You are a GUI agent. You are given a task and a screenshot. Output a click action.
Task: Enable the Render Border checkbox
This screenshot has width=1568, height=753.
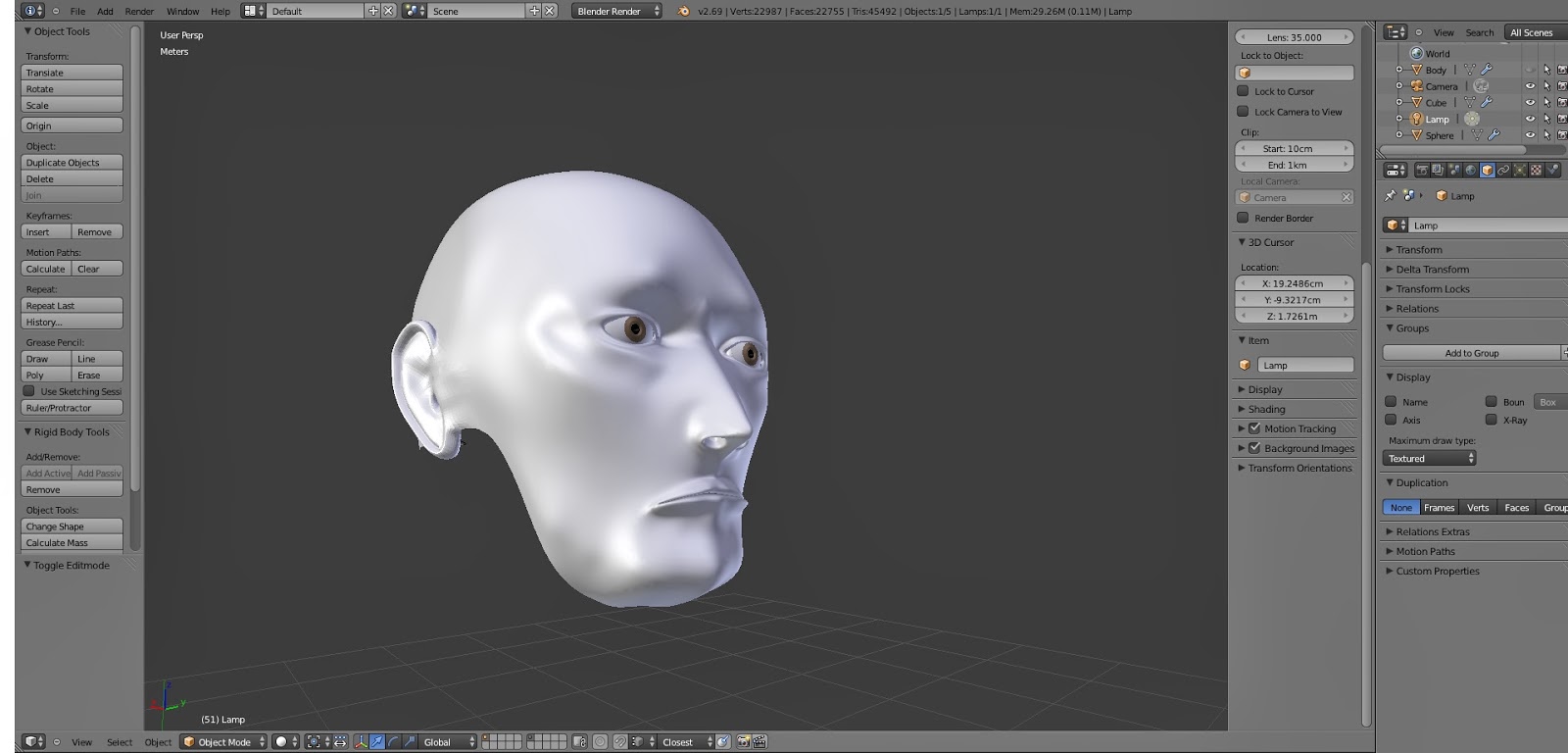(x=1243, y=218)
